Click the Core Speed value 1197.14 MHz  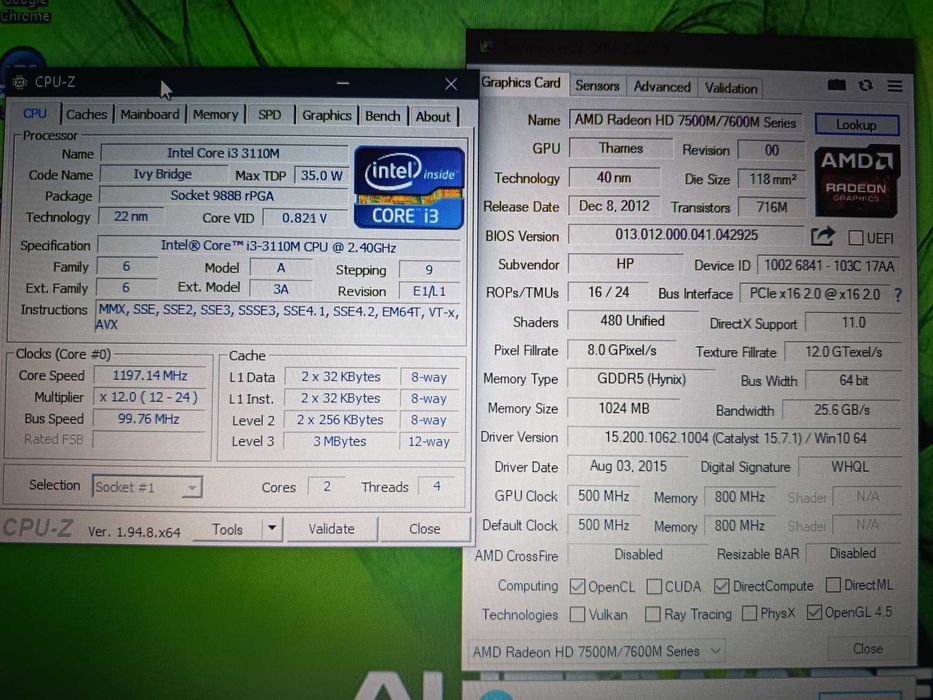pos(149,376)
